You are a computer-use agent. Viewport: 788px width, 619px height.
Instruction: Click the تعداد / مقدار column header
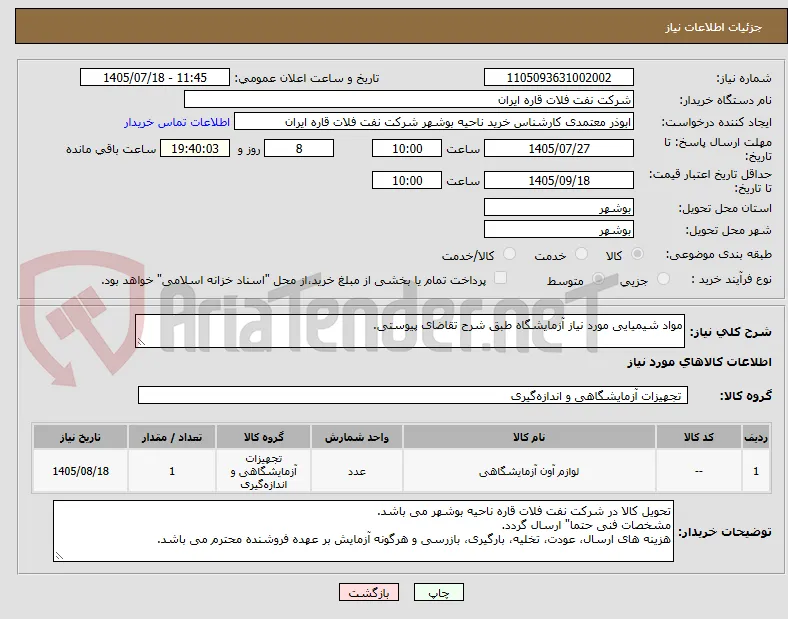point(172,437)
